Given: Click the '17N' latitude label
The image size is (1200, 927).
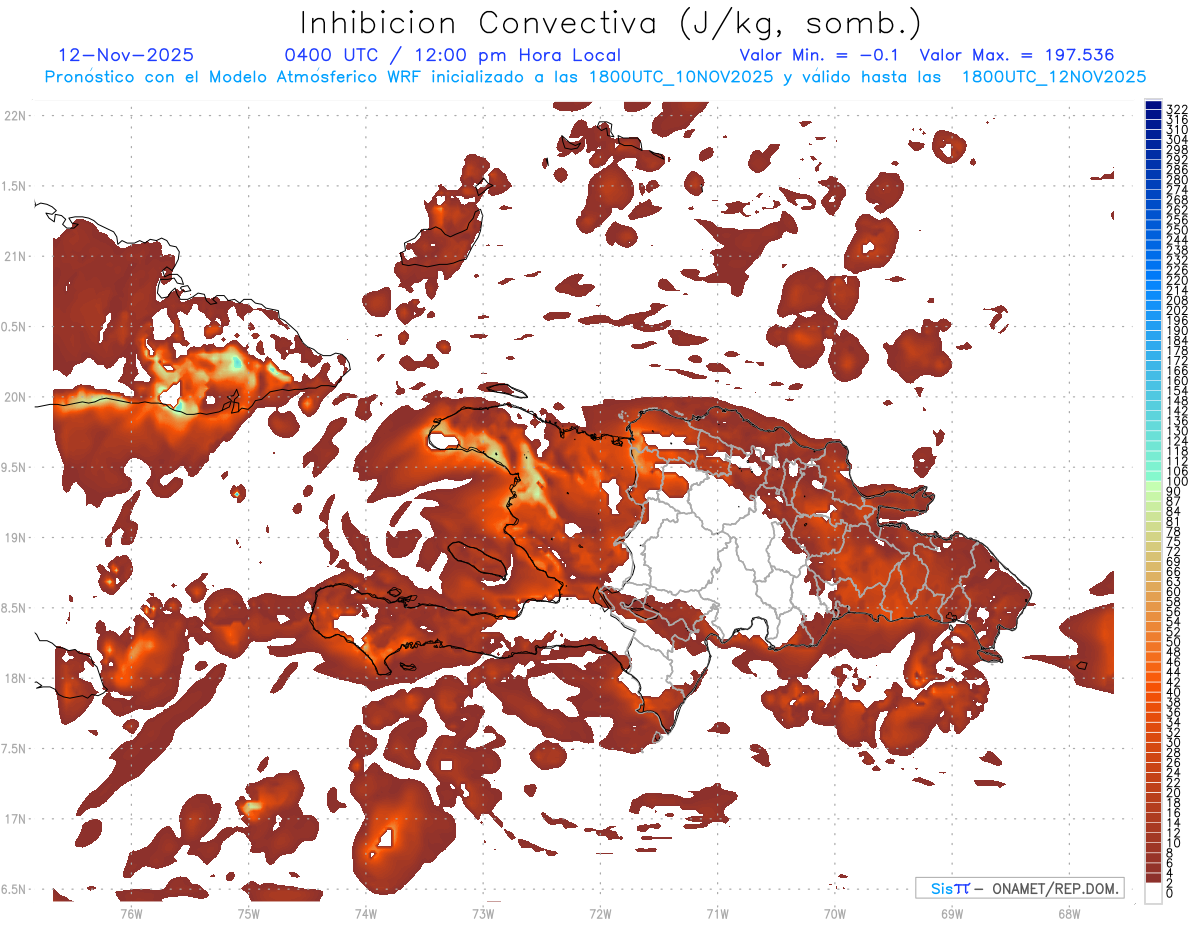Looking at the screenshot, I should pos(15,819).
